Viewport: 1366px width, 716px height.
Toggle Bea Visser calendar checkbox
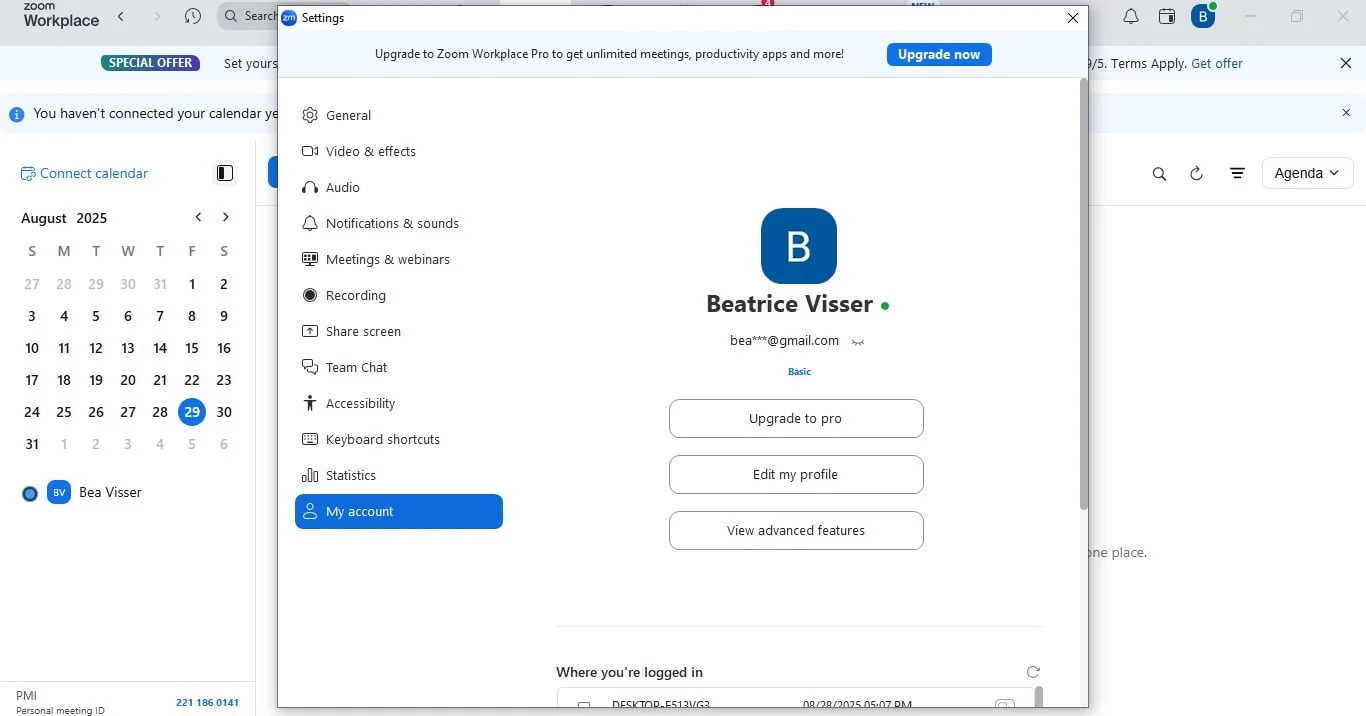(30, 493)
